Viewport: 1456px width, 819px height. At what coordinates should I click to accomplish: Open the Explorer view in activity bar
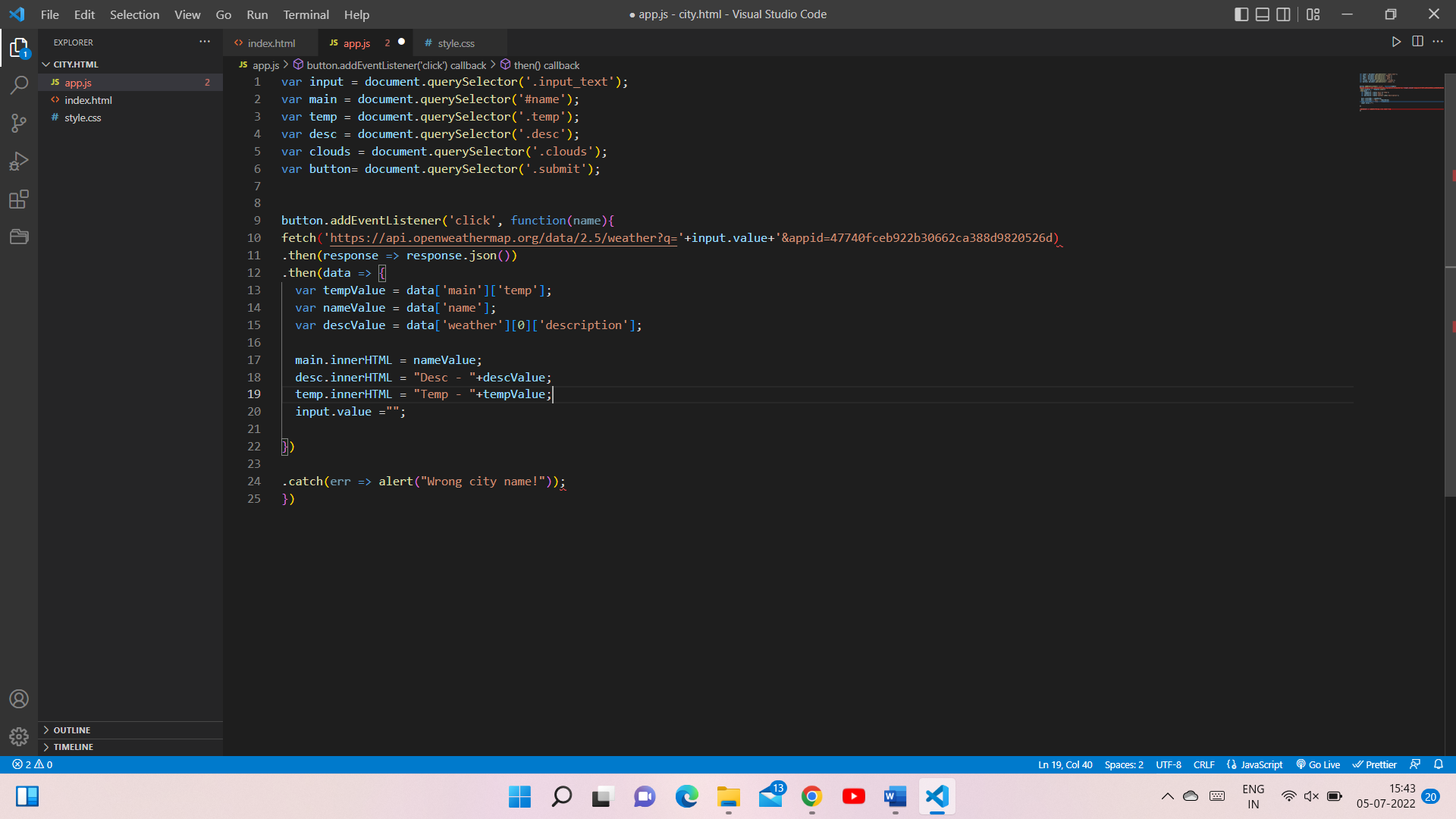(19, 49)
